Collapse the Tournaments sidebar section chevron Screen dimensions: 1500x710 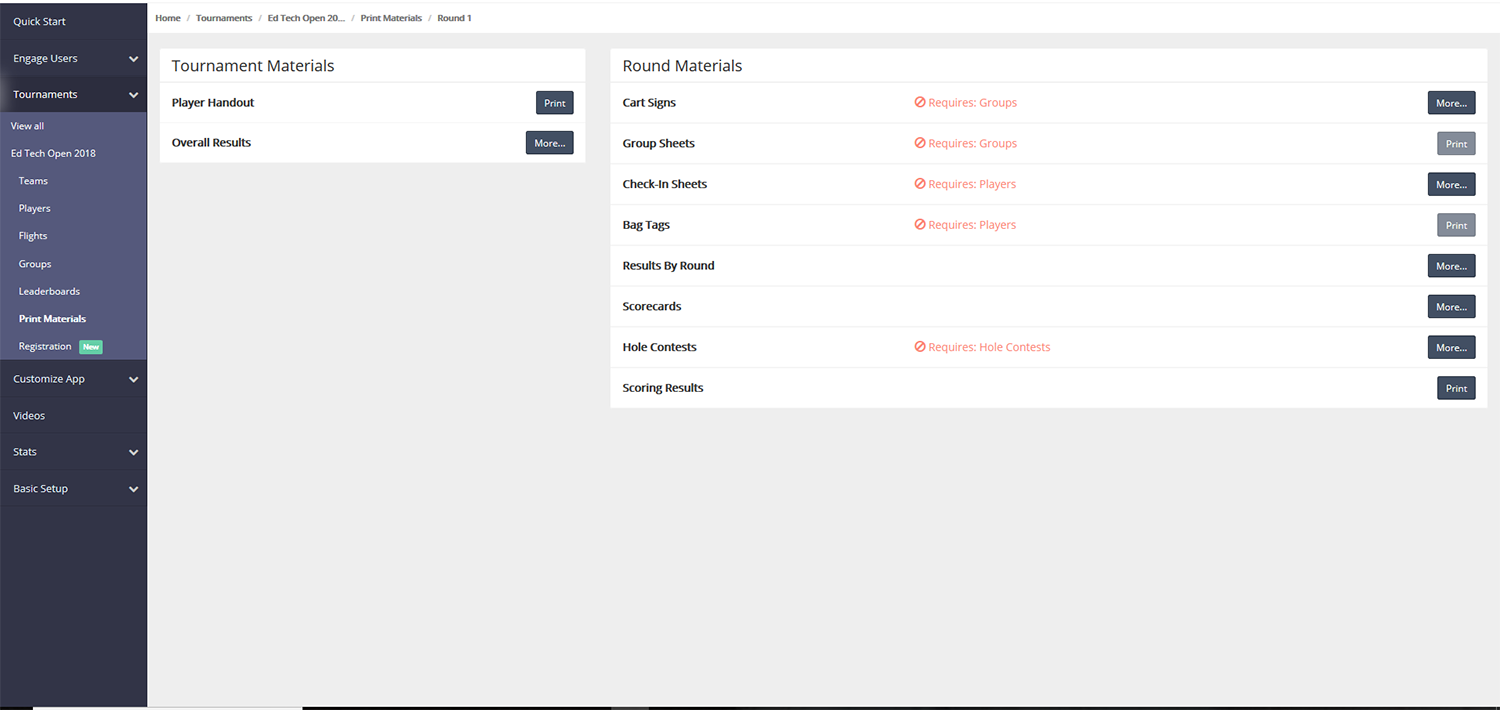click(x=133, y=95)
